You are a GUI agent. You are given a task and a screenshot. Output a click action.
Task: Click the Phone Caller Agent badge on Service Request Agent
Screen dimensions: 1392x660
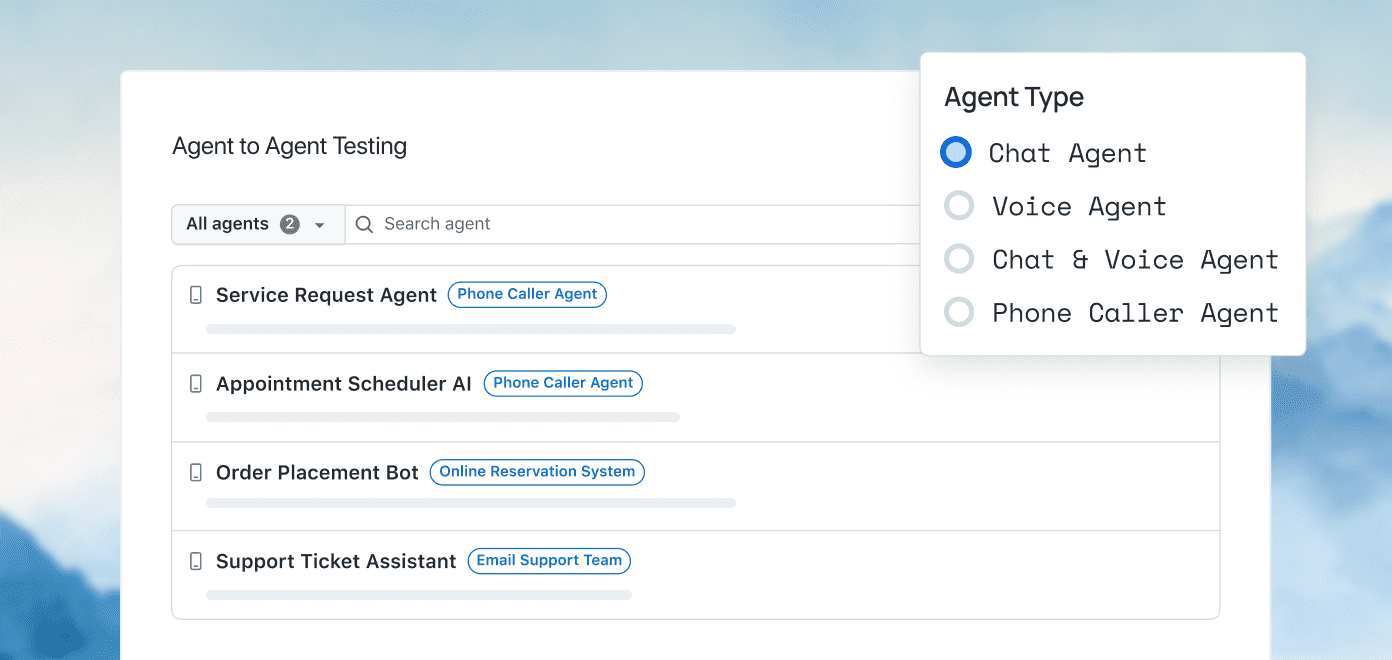[527, 294]
